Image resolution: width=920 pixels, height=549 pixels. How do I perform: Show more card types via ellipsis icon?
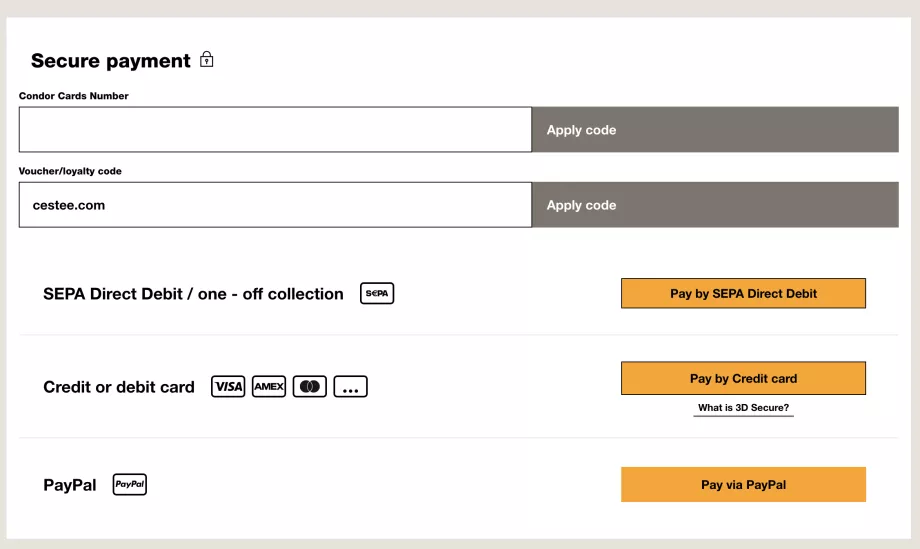click(x=351, y=387)
